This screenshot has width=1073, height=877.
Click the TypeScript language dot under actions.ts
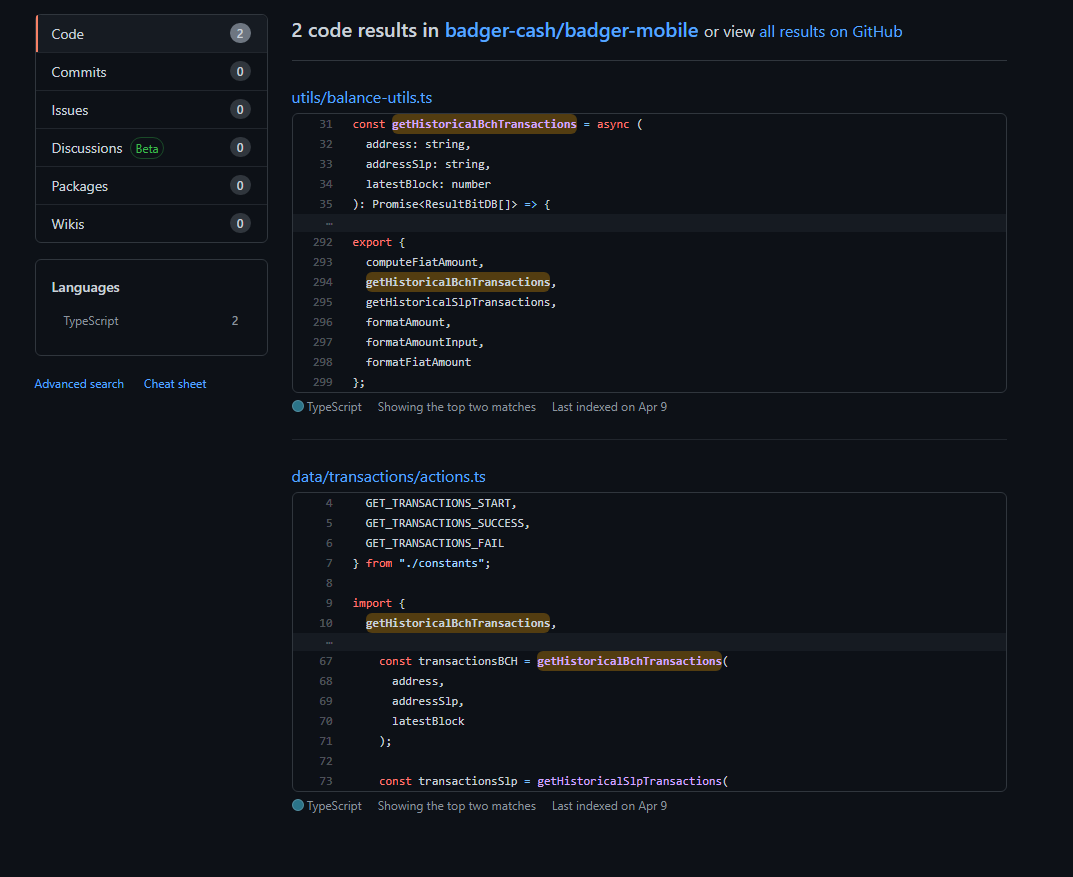(298, 805)
